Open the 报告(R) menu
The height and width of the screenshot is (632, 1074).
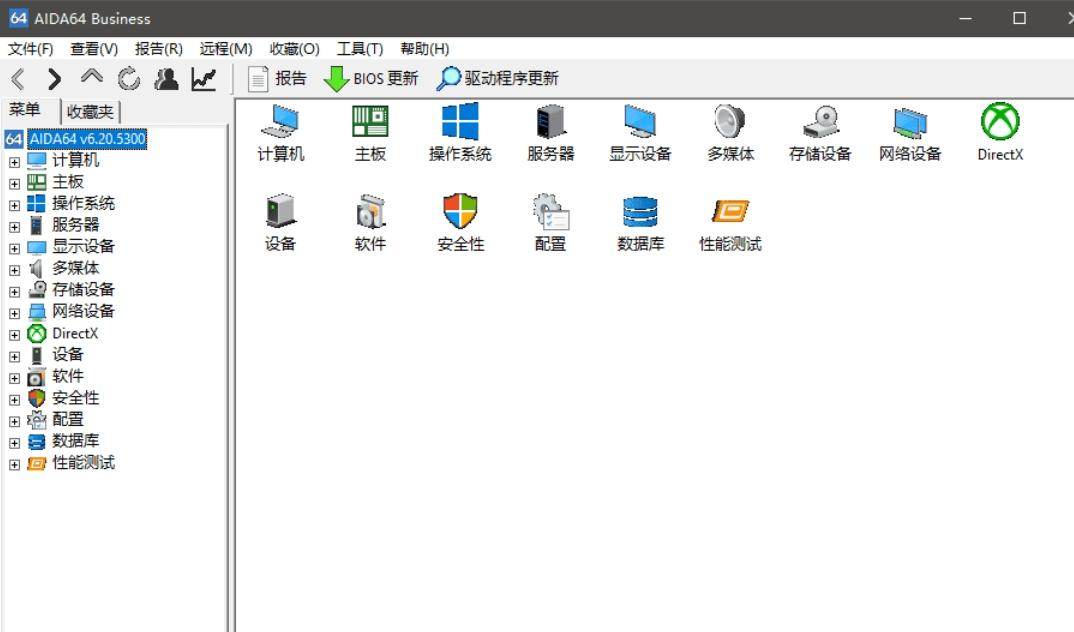coord(158,49)
